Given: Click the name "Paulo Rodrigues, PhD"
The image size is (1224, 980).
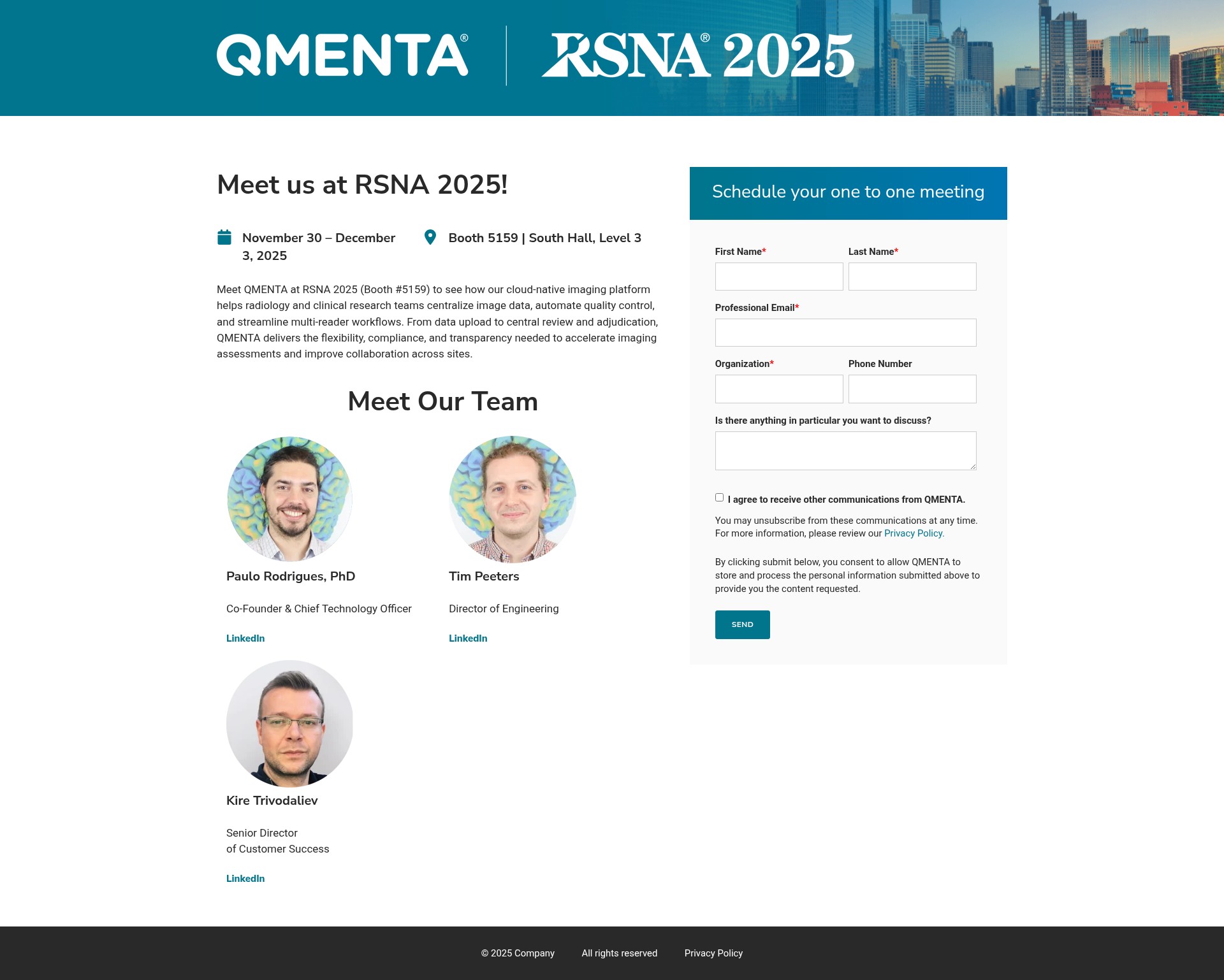Looking at the screenshot, I should (291, 576).
